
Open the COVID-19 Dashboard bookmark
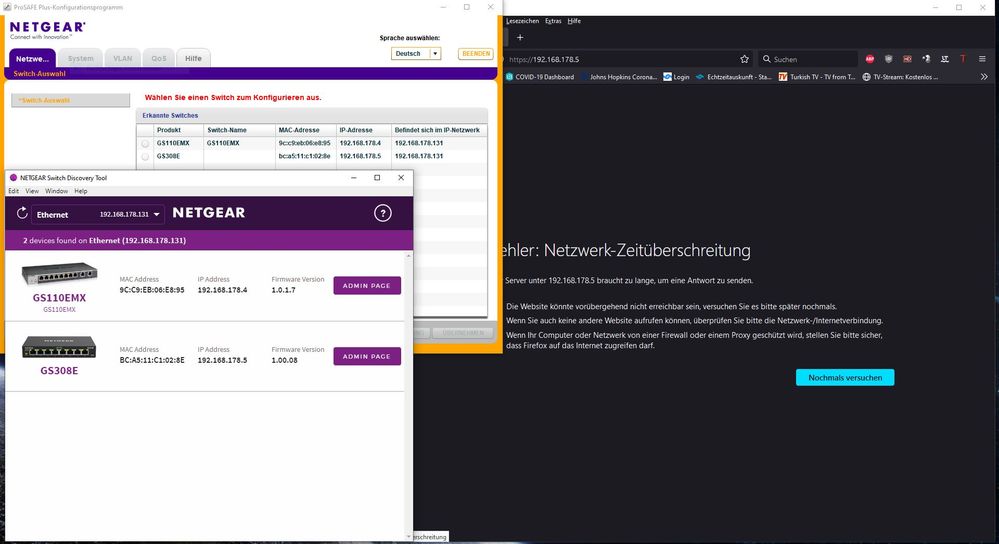540,77
